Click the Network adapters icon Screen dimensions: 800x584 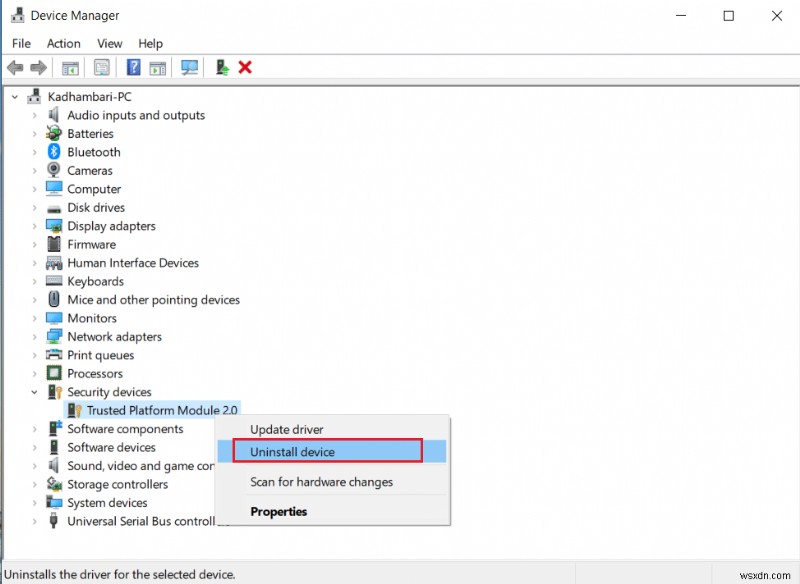coord(54,336)
